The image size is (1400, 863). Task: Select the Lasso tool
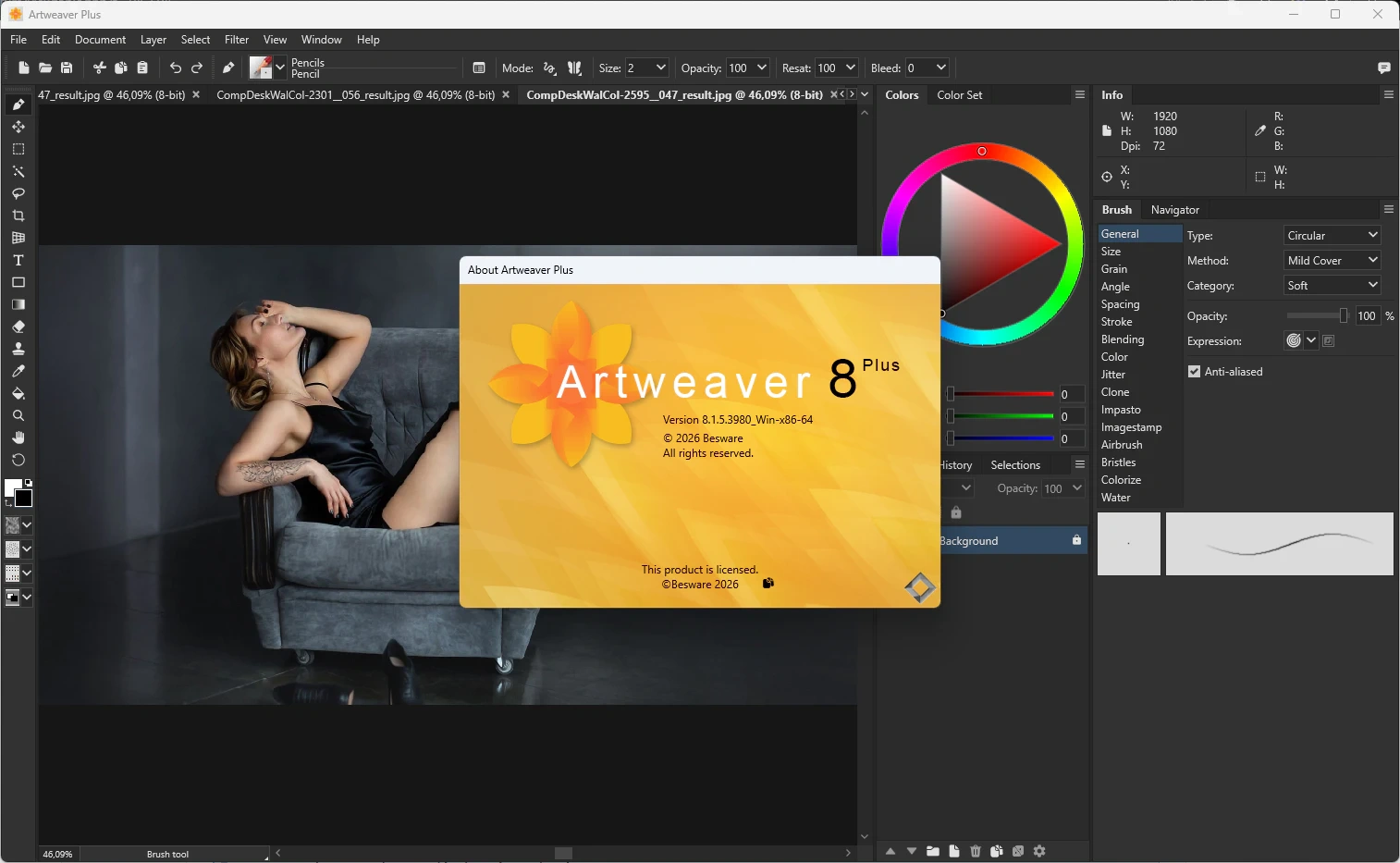pyautogui.click(x=18, y=193)
